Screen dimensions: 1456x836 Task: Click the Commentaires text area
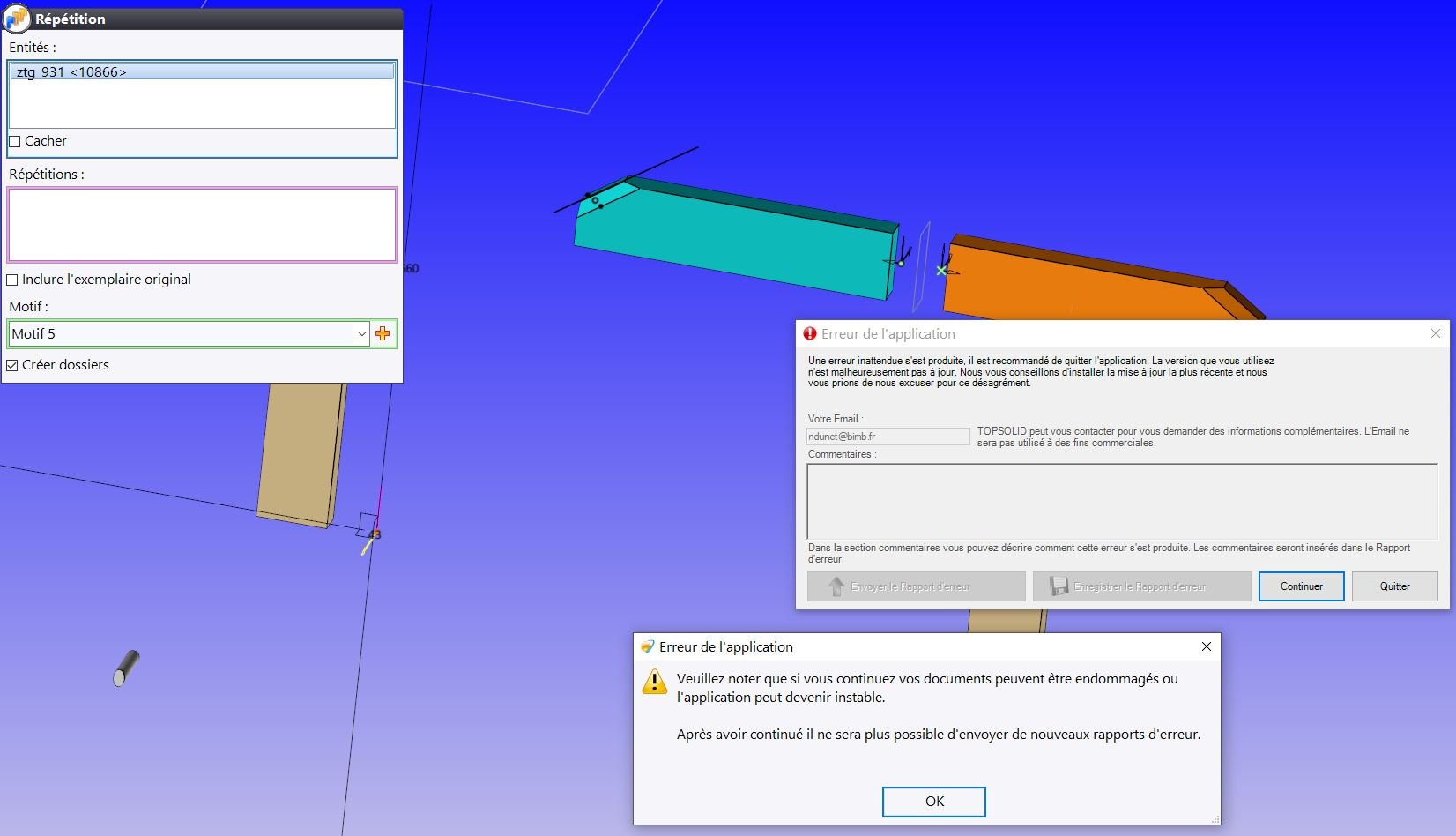pyautogui.click(x=1122, y=501)
